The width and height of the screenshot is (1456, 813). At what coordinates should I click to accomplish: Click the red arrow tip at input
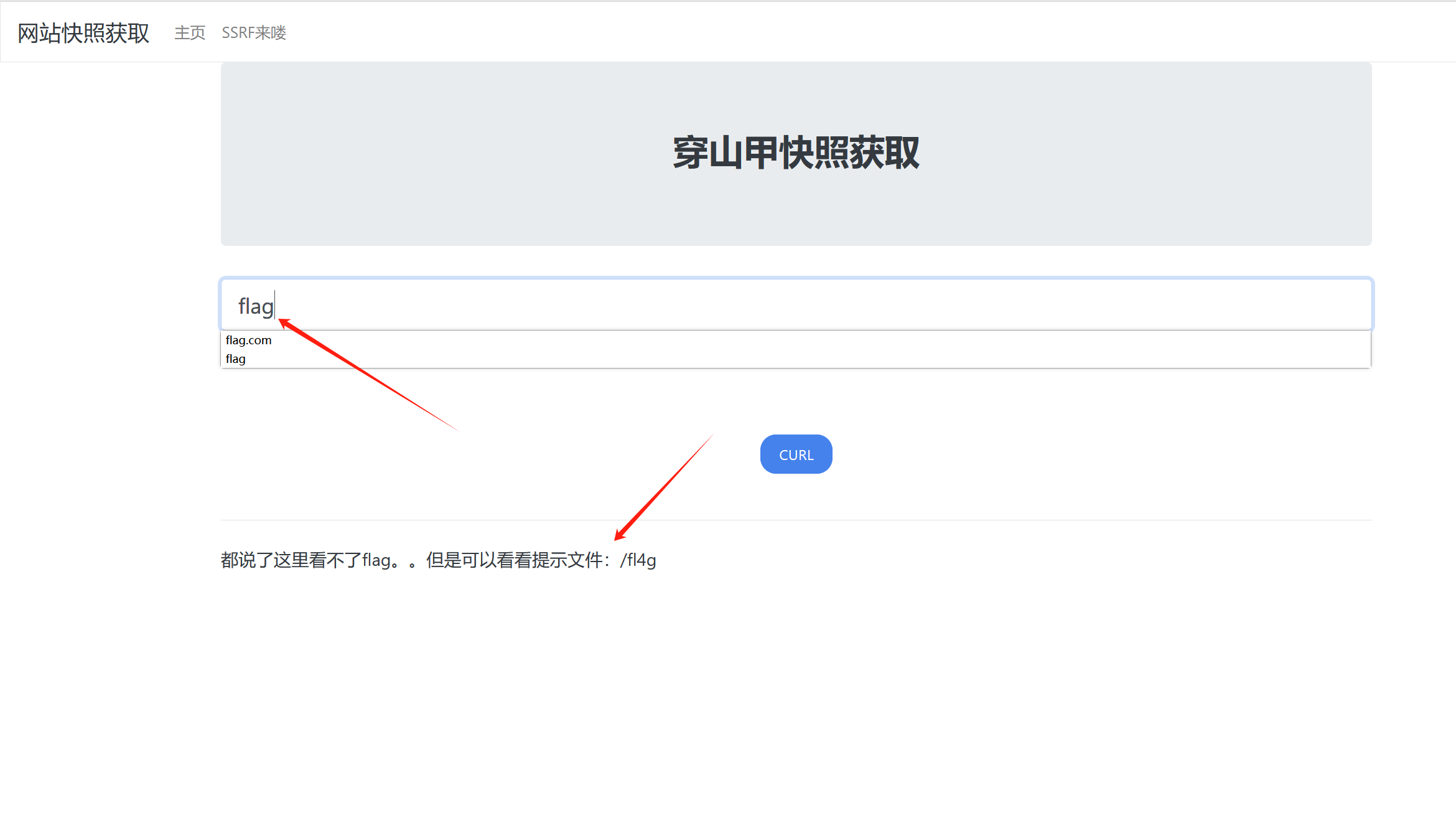pos(282,321)
